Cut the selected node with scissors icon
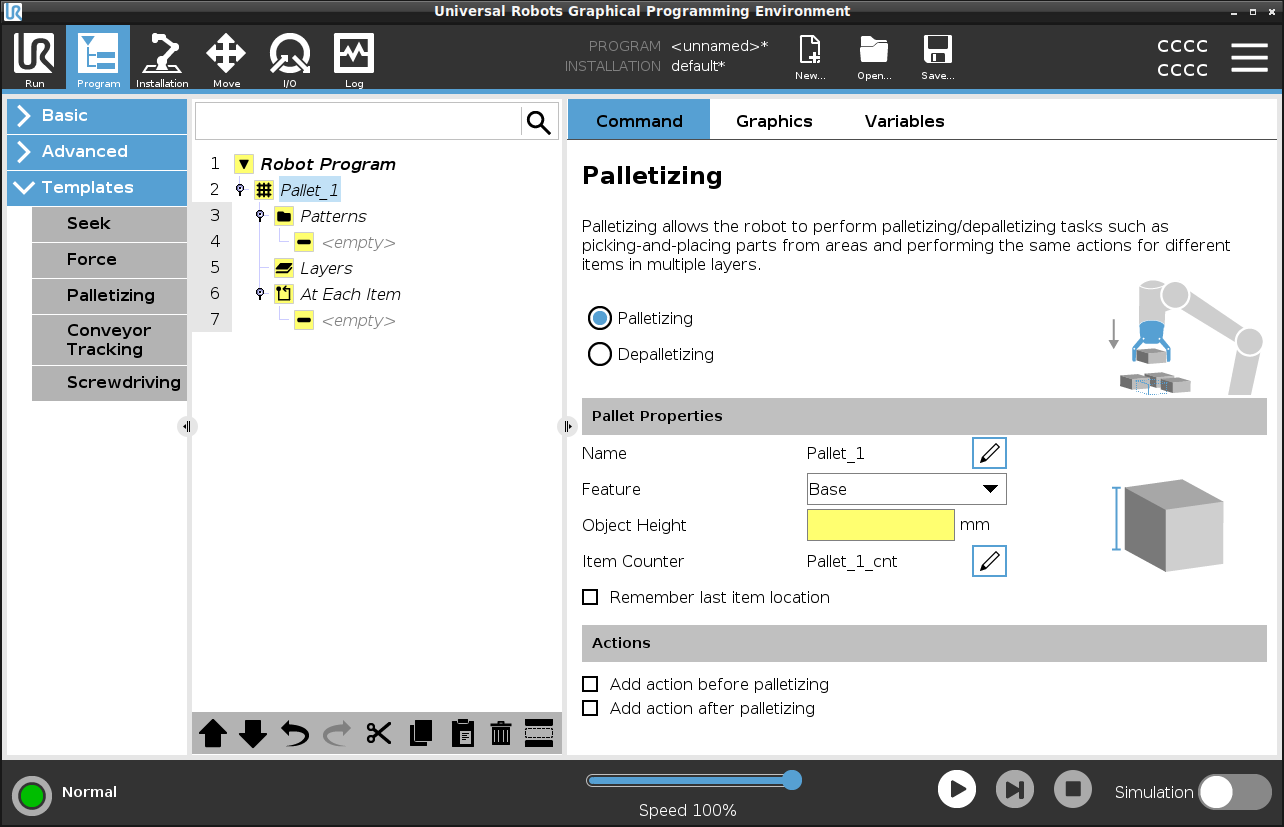Screen dimensions: 1284x827 [379, 733]
